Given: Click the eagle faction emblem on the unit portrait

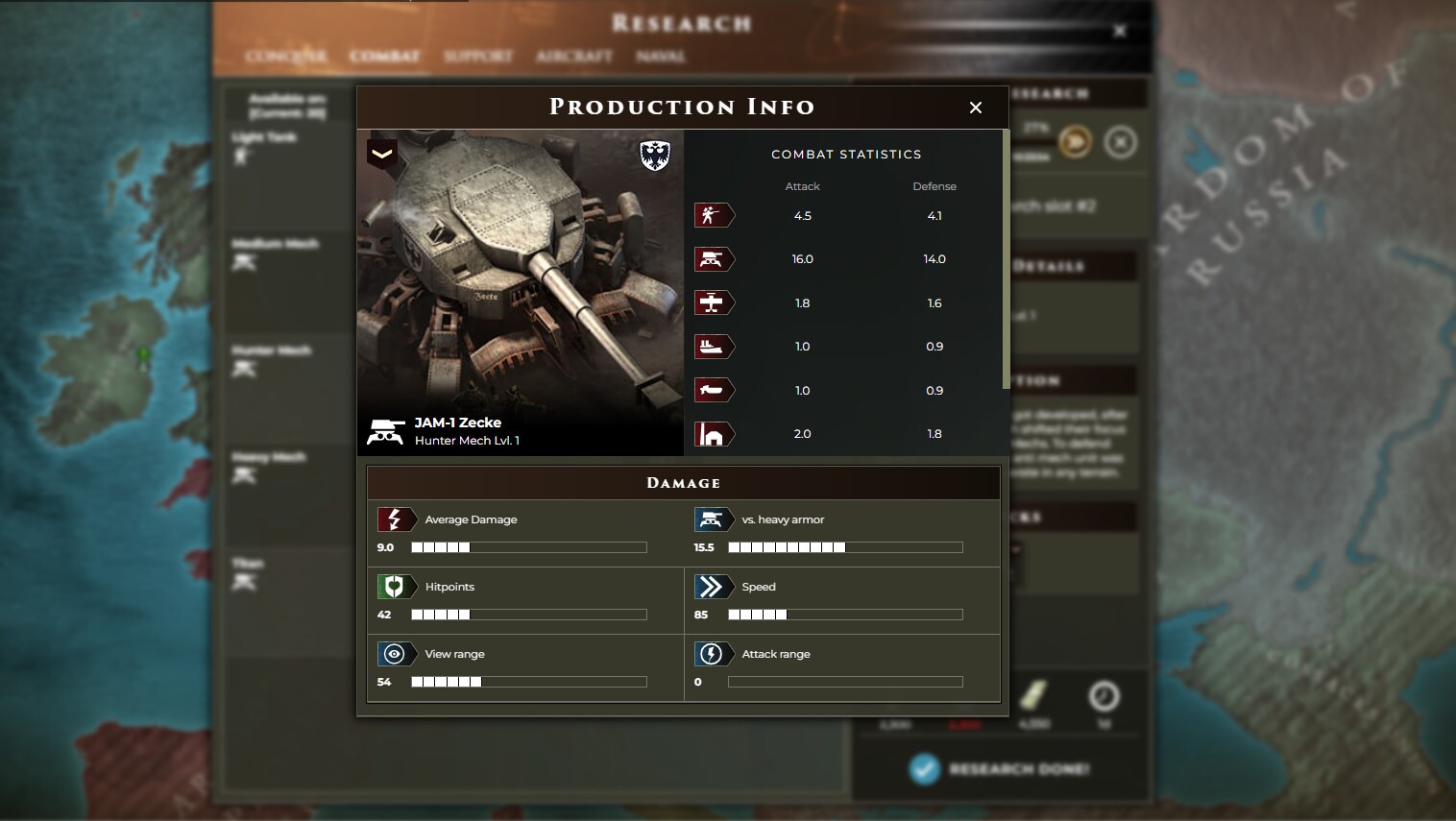Looking at the screenshot, I should (x=656, y=155).
